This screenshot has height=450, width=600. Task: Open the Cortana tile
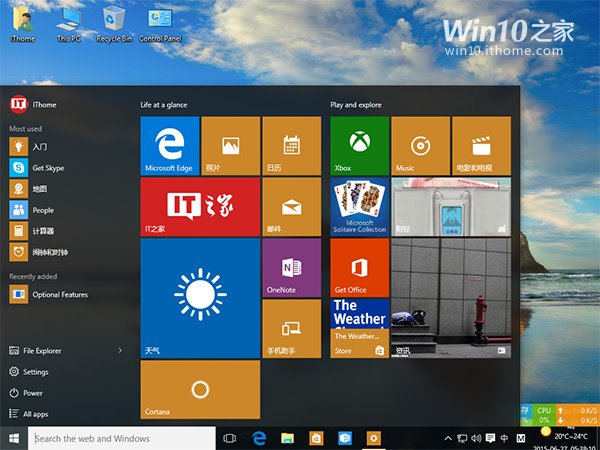[x=200, y=390]
